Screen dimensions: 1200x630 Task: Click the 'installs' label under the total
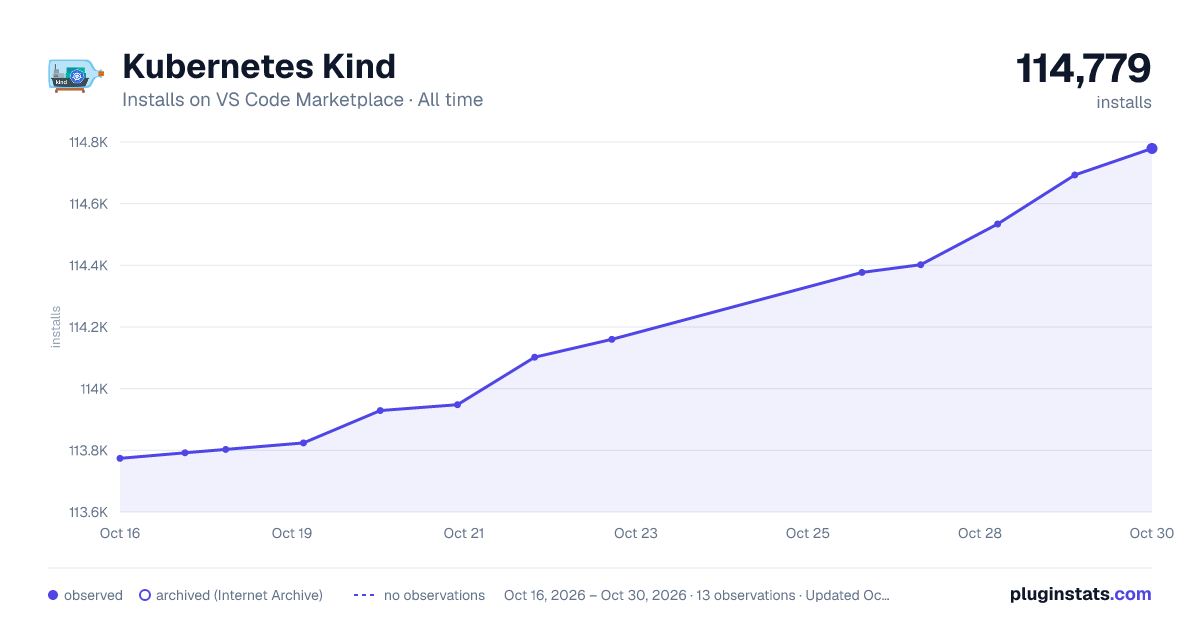(1124, 102)
